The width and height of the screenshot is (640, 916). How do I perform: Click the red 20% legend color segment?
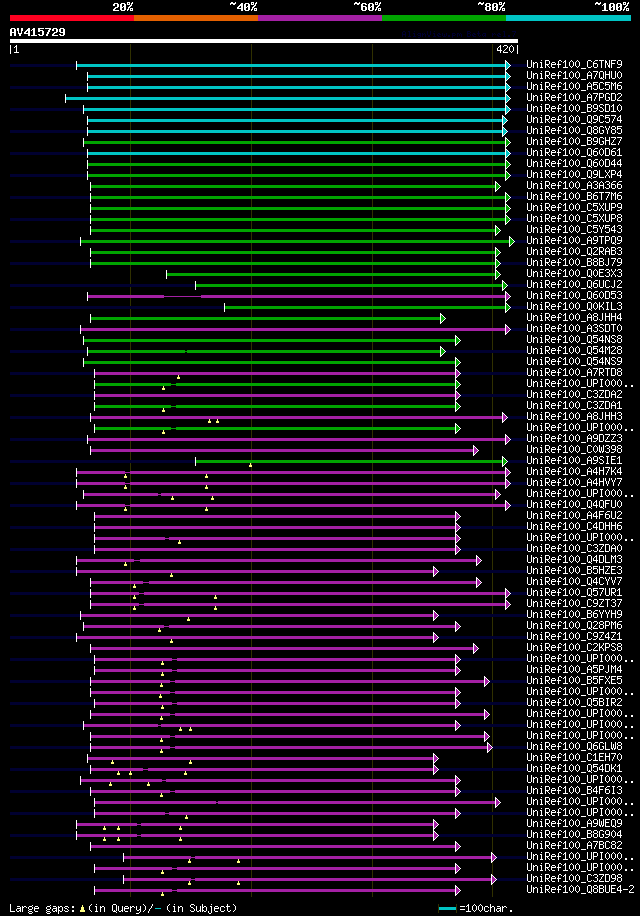pos(72,18)
